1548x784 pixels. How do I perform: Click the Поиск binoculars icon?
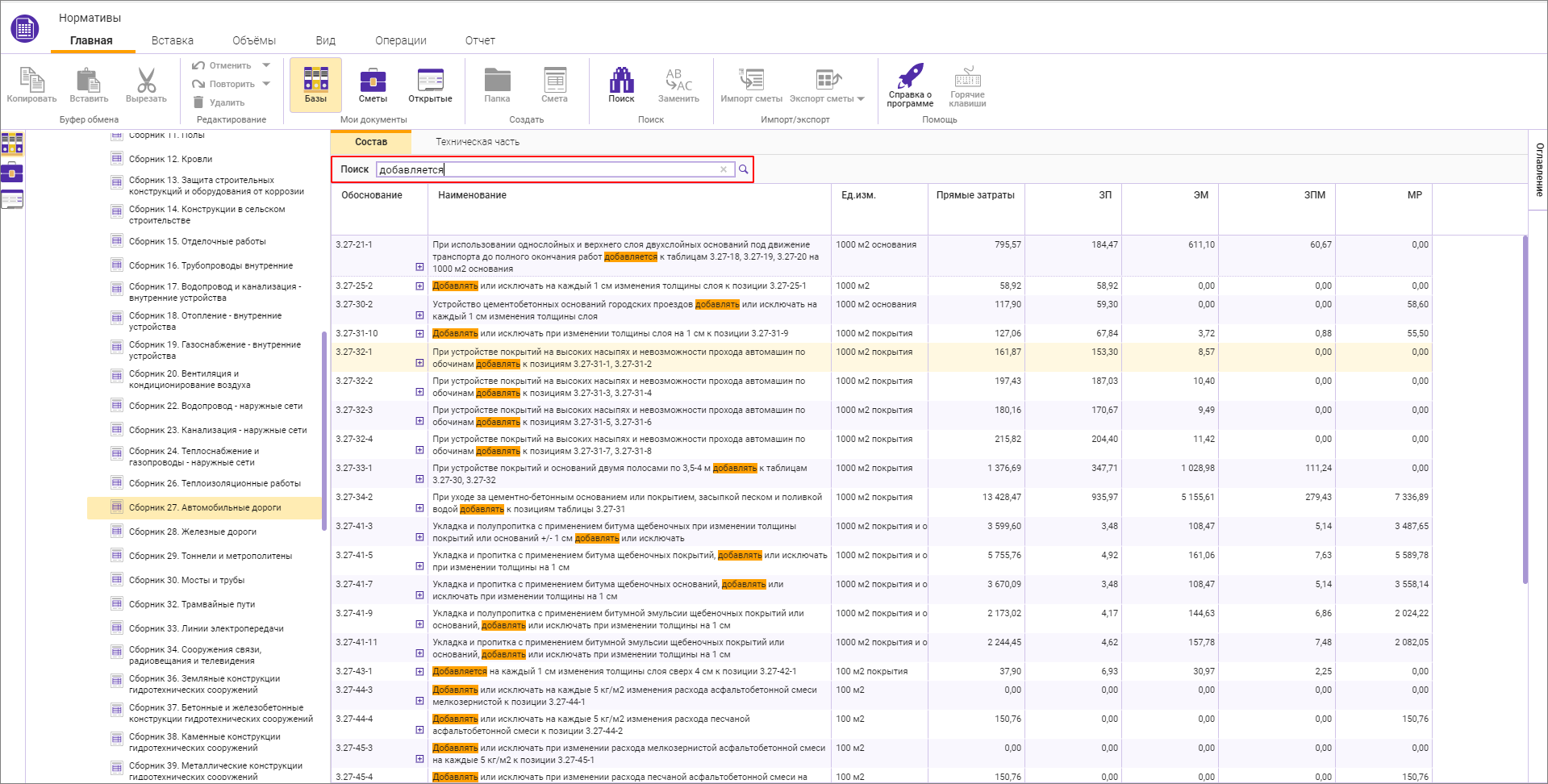[x=621, y=80]
